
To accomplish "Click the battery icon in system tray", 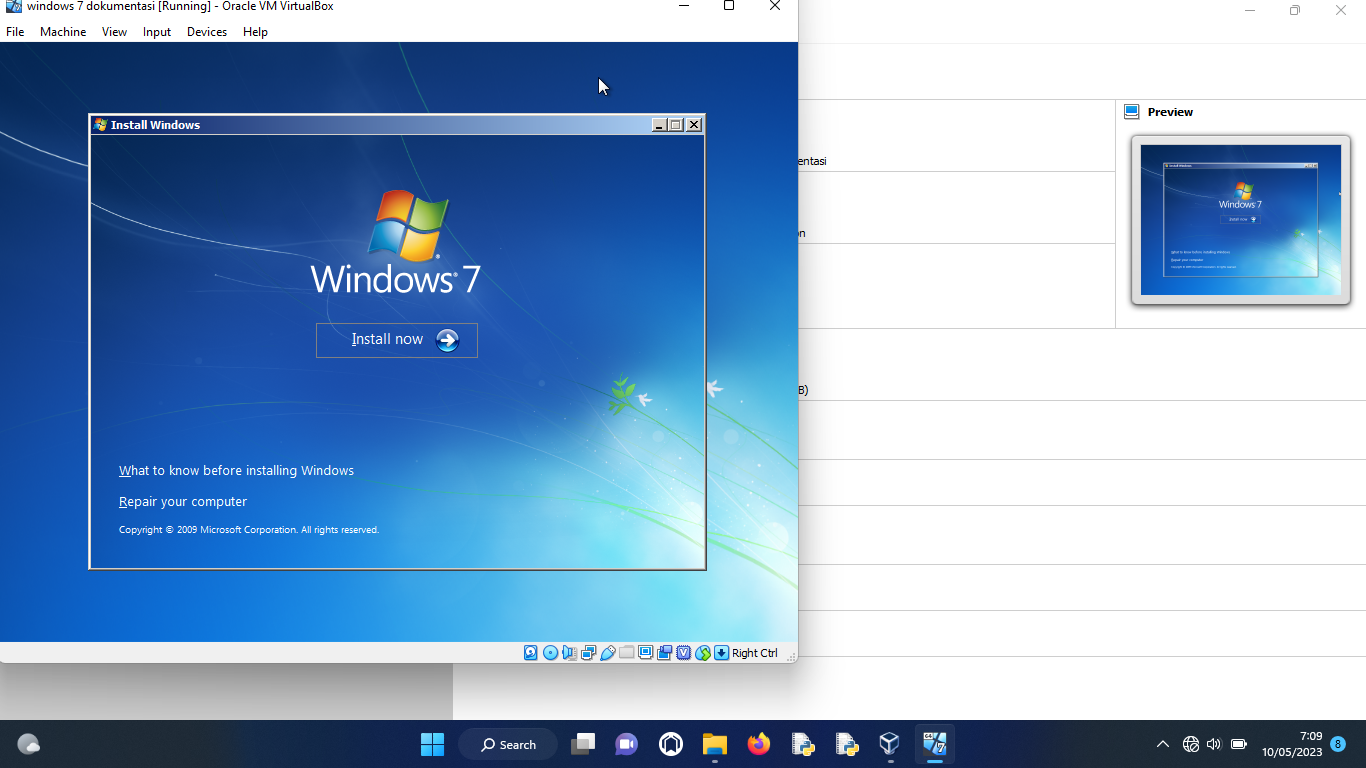I will (1239, 744).
